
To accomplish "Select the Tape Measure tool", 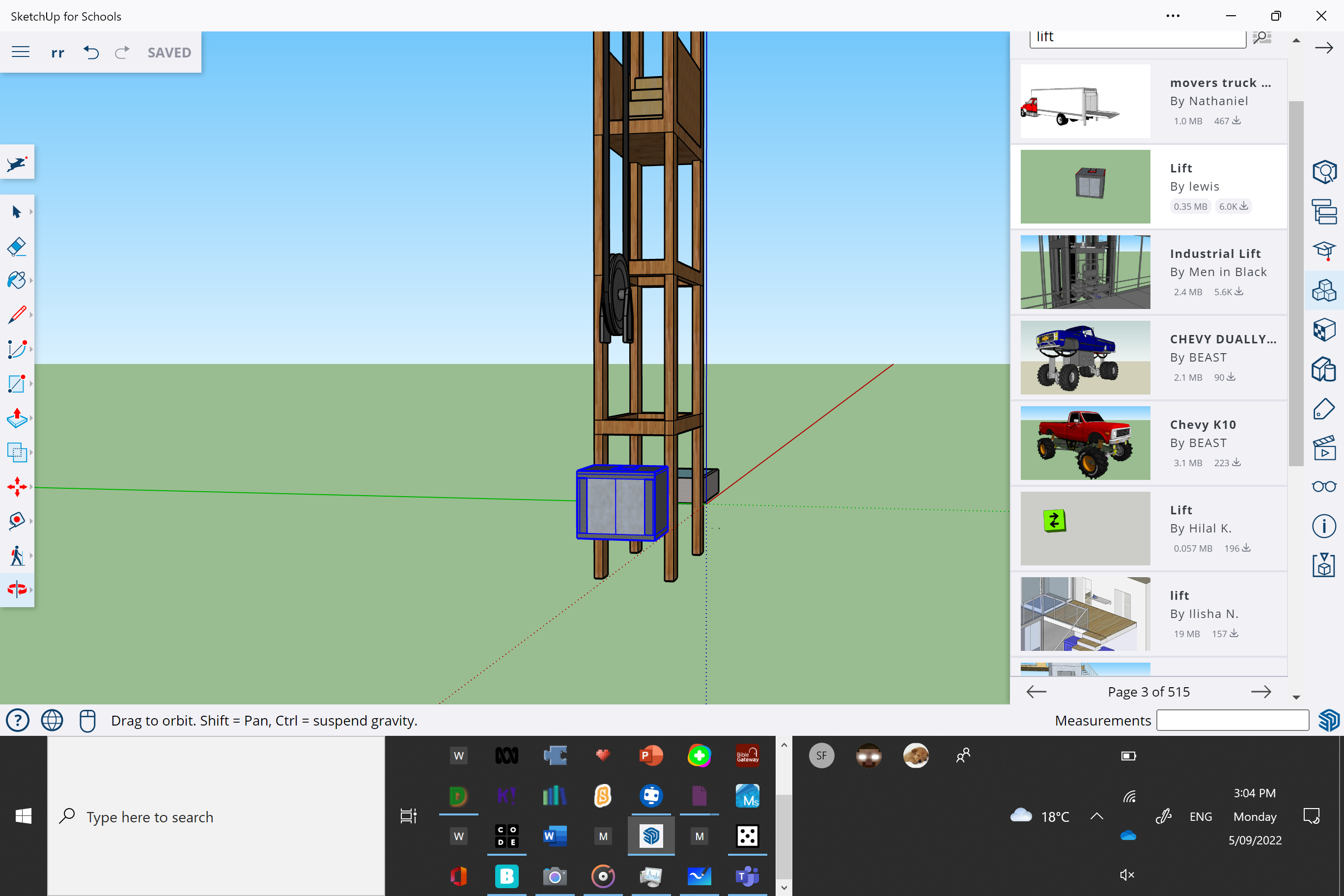I will point(17,521).
